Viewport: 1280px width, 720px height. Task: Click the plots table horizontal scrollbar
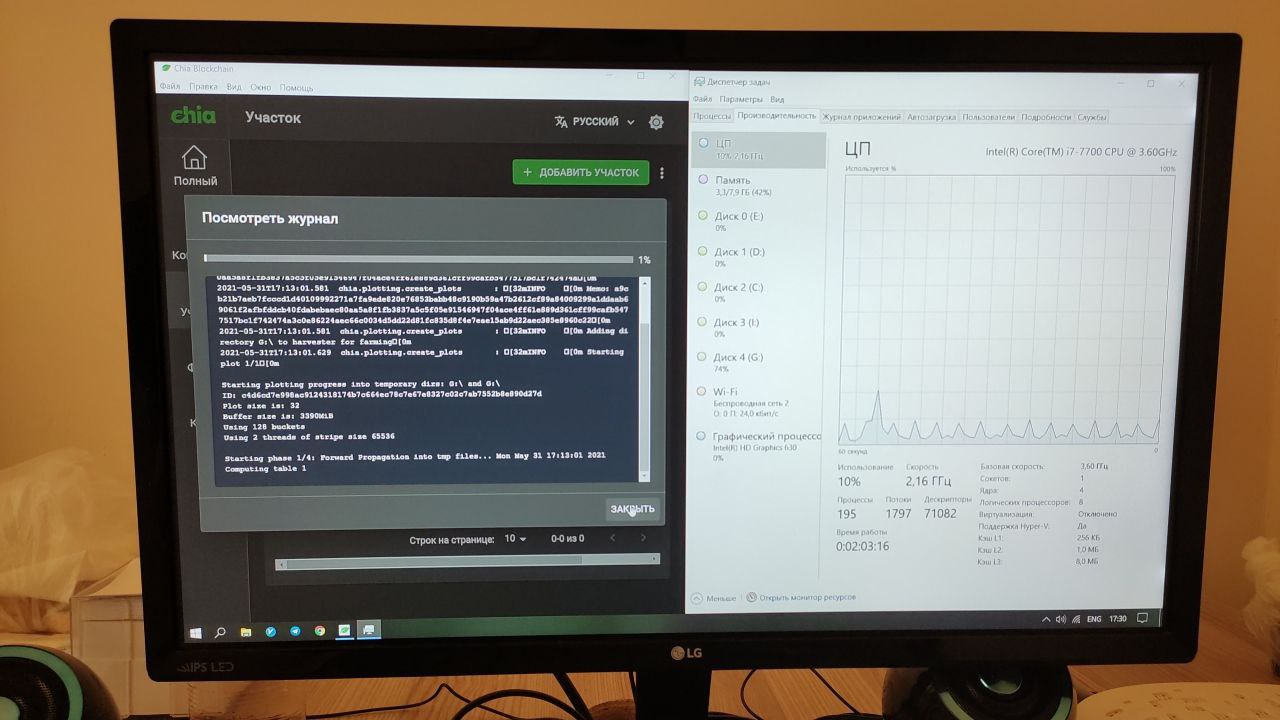[469, 564]
